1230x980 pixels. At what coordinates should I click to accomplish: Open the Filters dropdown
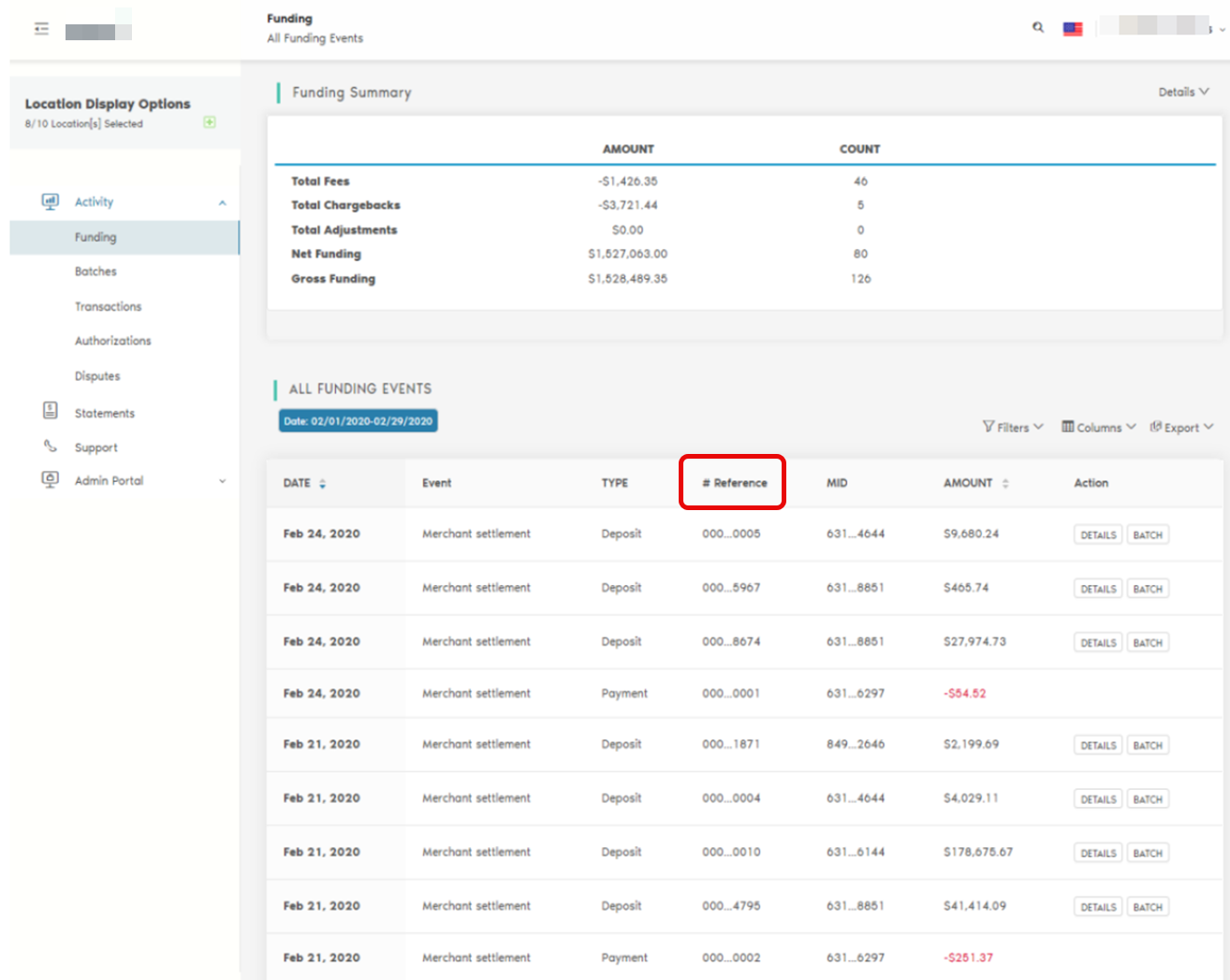[x=1013, y=427]
